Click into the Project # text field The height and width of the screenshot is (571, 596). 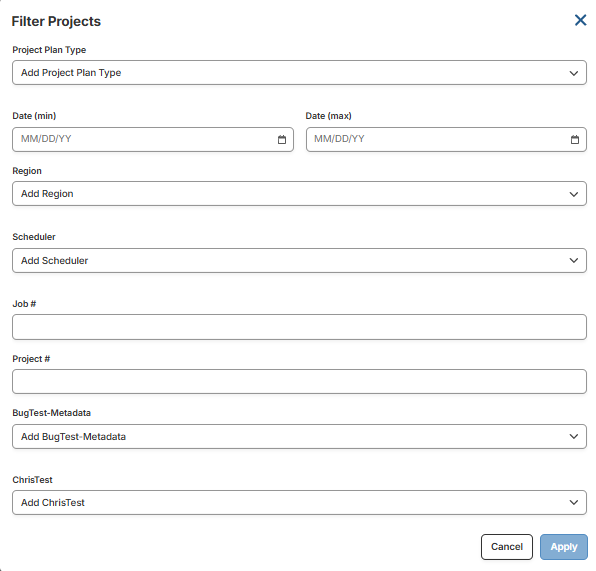coord(299,381)
